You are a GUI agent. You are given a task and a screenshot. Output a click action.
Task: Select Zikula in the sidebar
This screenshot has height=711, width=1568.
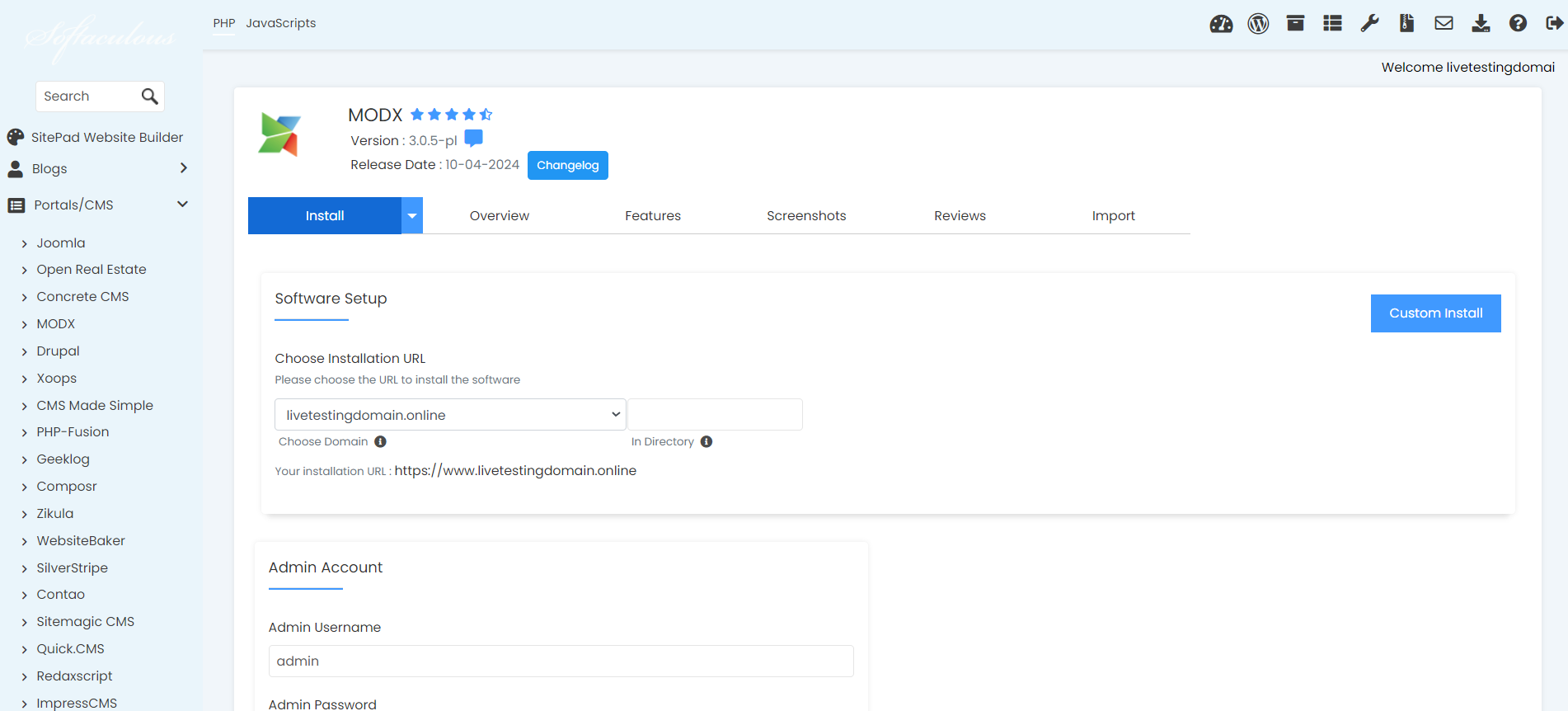point(55,514)
